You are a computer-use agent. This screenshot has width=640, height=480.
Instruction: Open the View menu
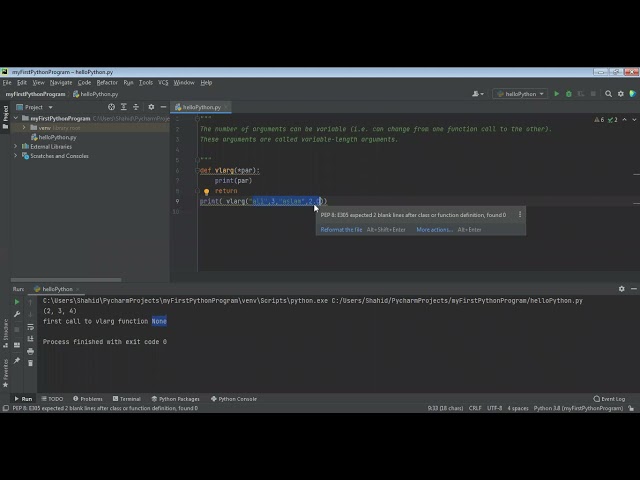pyautogui.click(x=38, y=82)
